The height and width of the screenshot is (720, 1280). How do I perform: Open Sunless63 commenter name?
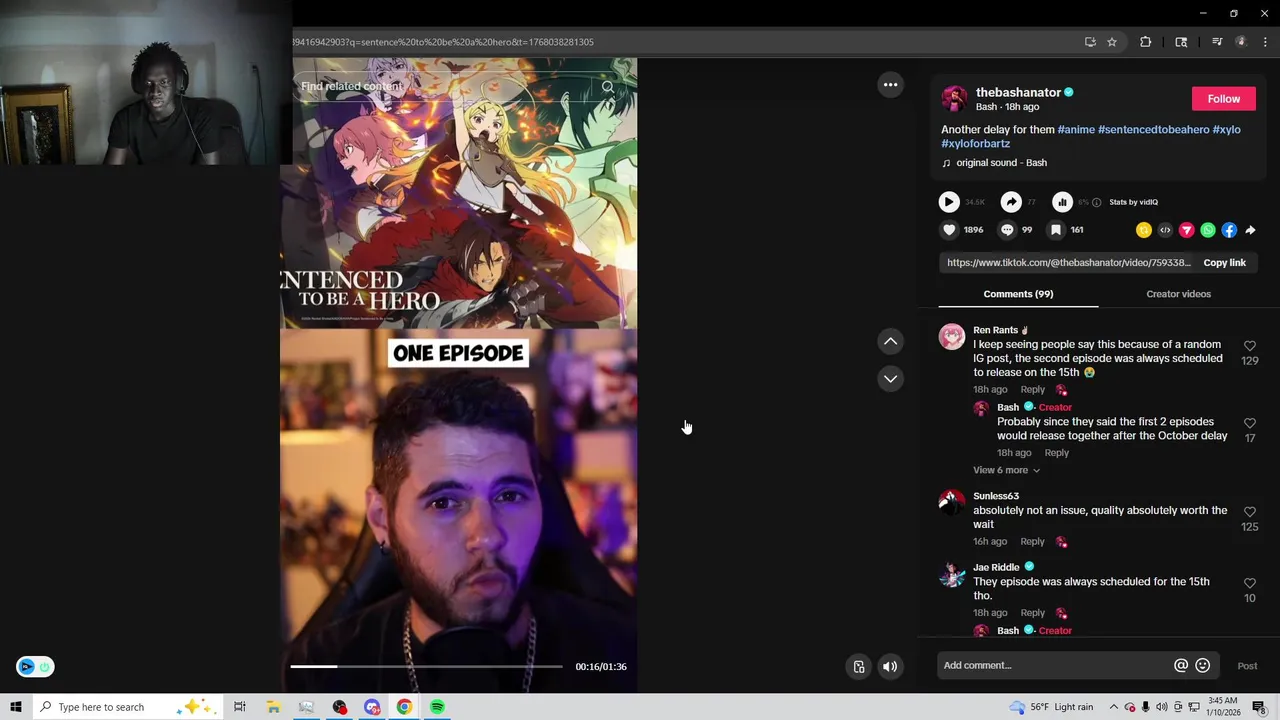(996, 496)
